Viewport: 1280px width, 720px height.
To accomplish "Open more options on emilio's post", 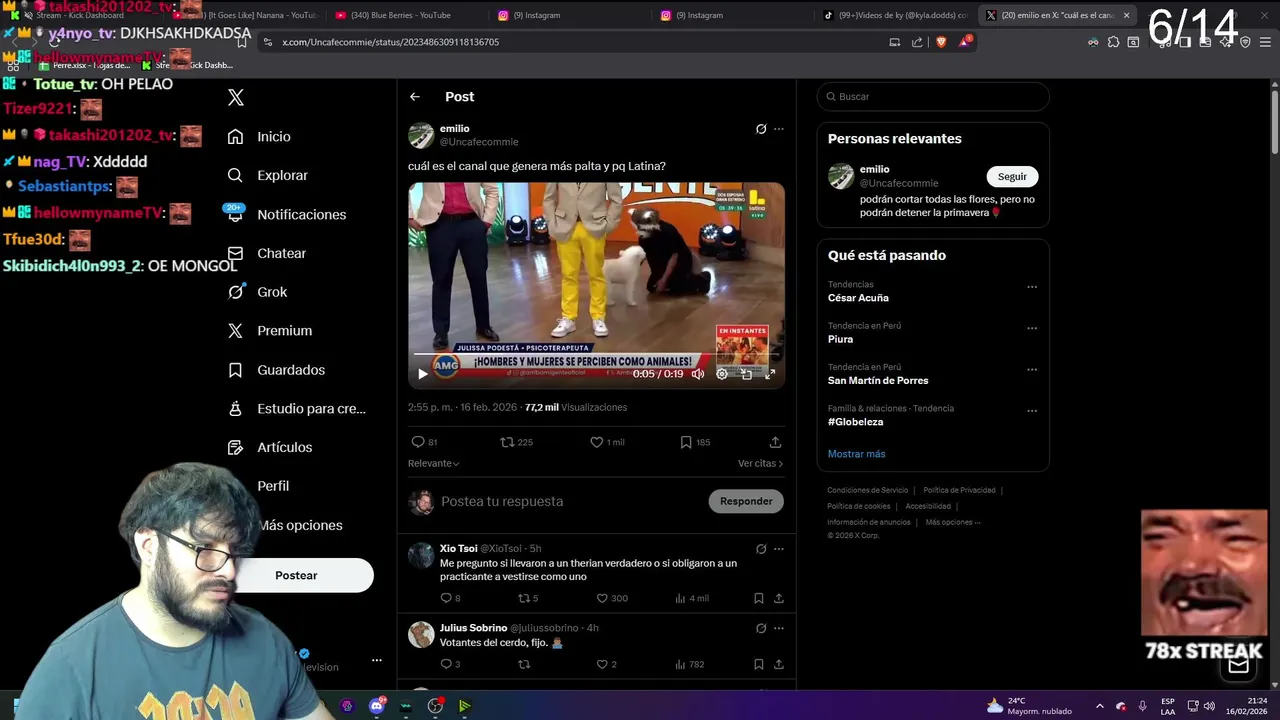I will (779, 129).
